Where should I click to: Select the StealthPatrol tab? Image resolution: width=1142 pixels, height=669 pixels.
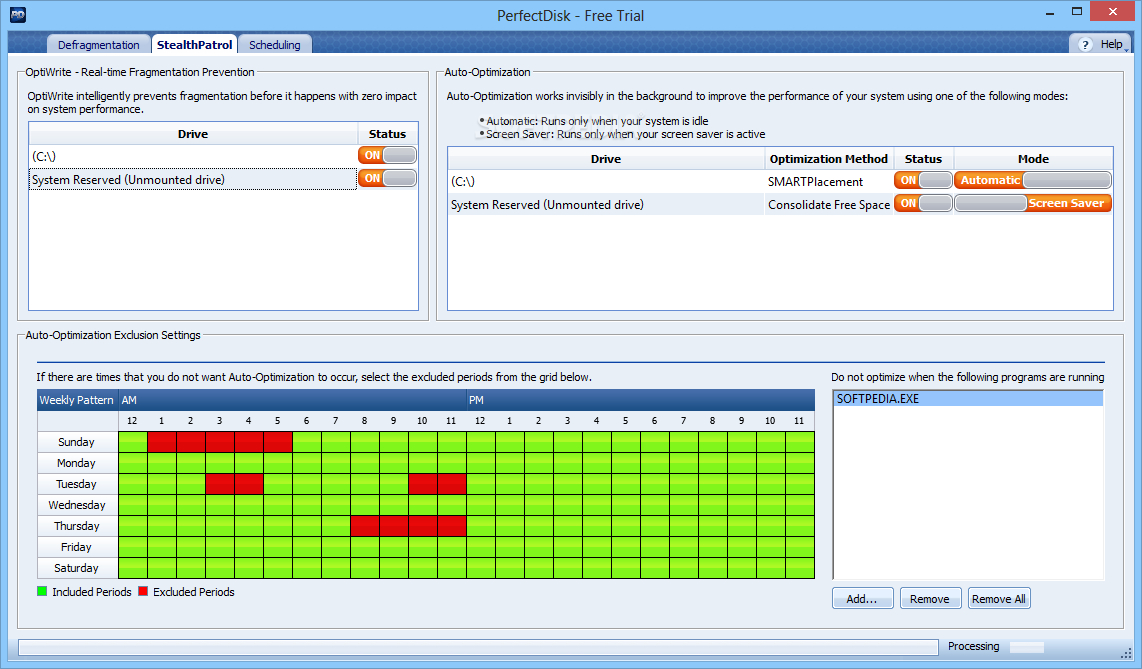pos(194,44)
